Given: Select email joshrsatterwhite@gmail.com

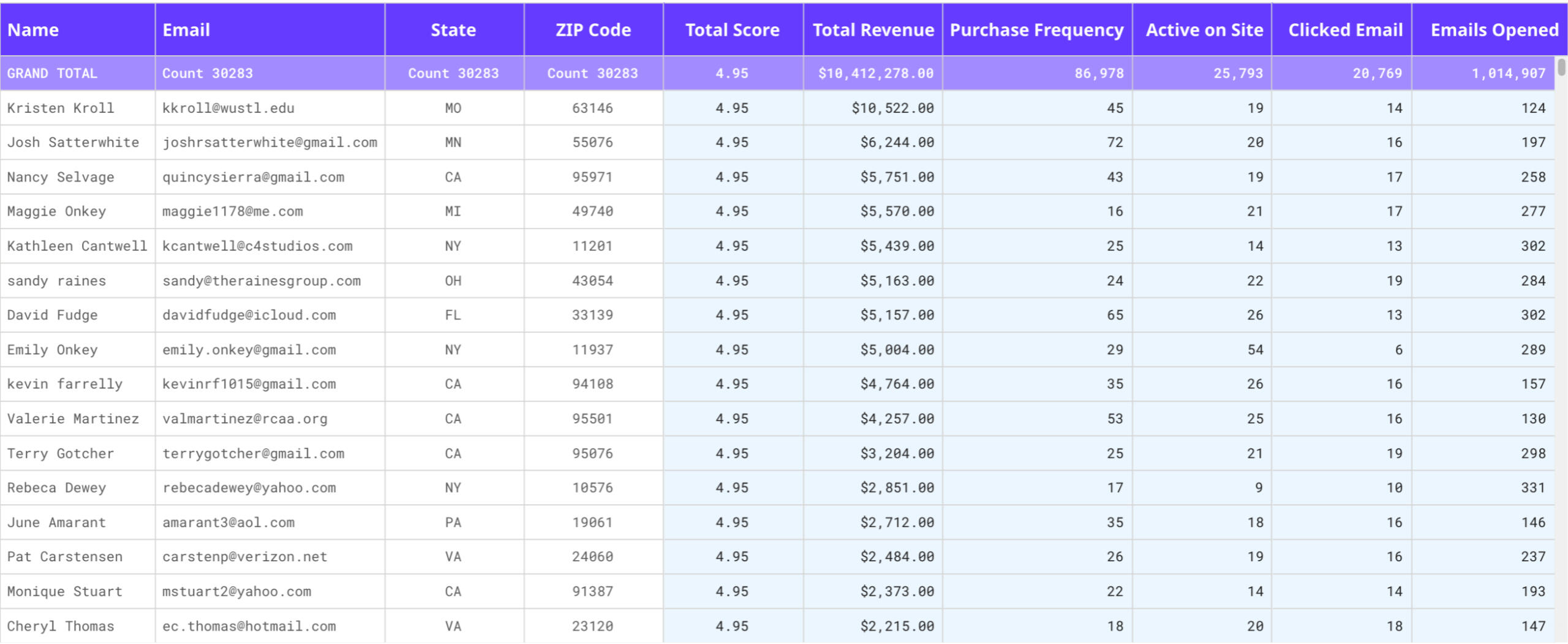Looking at the screenshot, I should [x=269, y=143].
